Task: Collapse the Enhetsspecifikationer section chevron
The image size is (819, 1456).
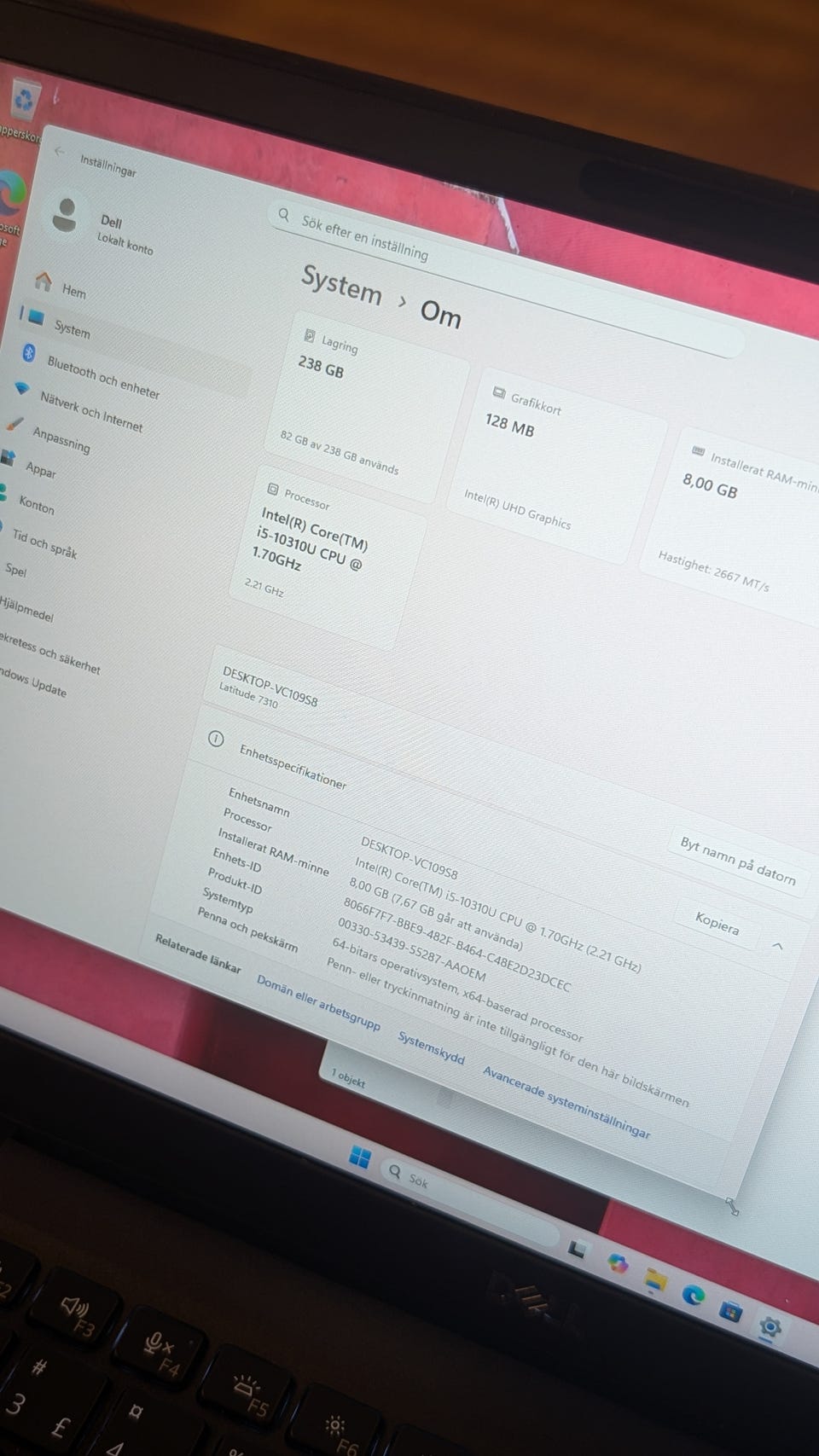Action: click(777, 946)
